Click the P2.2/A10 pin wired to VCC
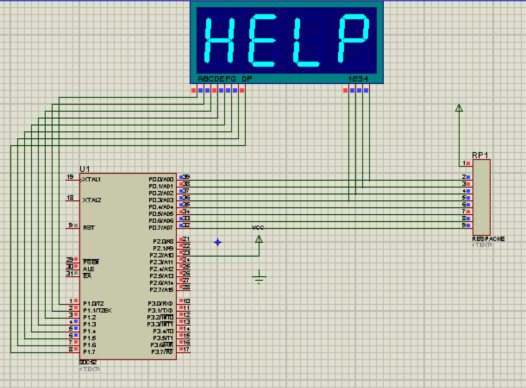Image resolution: width=526 pixels, height=388 pixels. (x=184, y=254)
